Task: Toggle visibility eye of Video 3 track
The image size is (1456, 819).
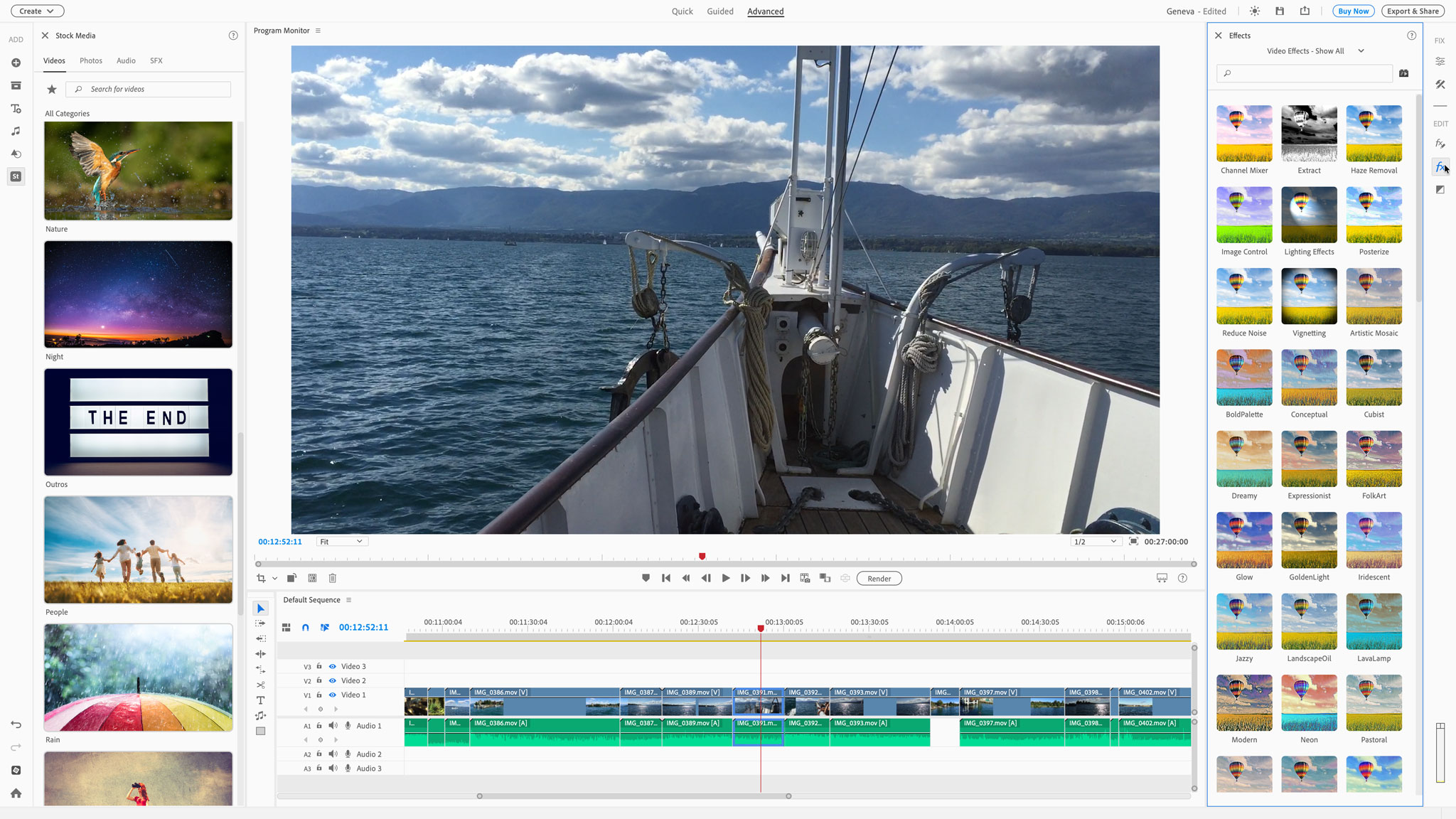Action: tap(332, 667)
